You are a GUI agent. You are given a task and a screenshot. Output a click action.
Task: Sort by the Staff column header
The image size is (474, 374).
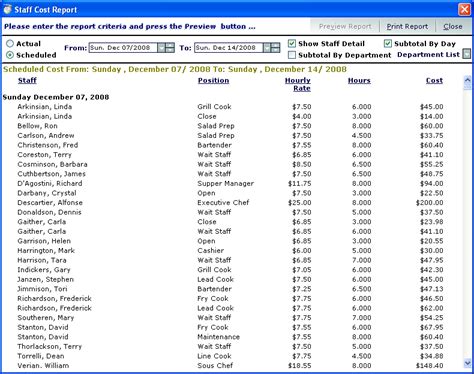[27, 80]
